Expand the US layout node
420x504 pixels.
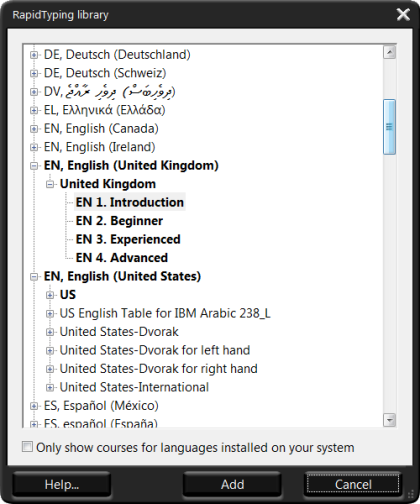point(50,295)
